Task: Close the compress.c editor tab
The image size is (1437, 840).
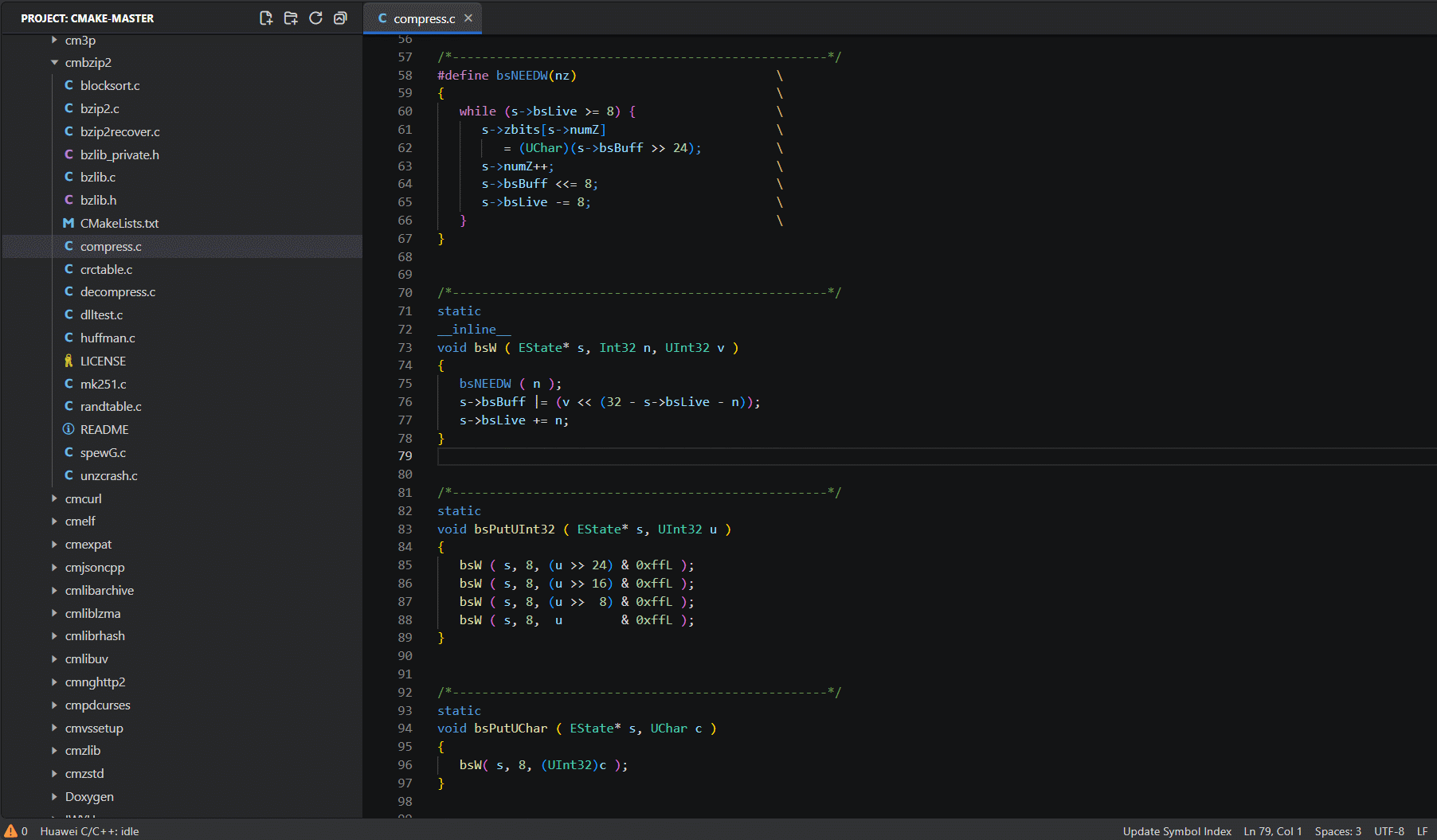Action: pos(468,18)
